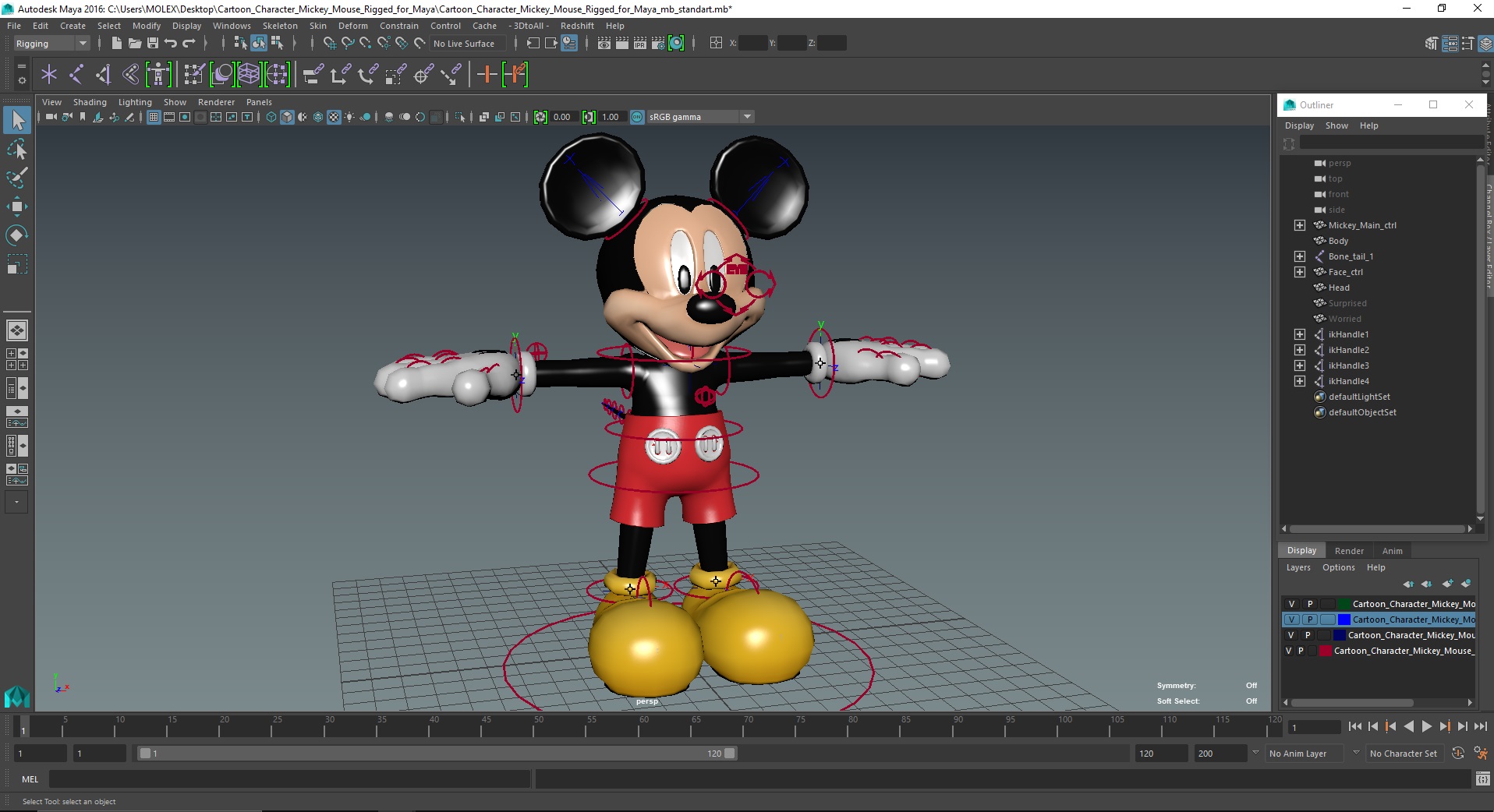
Task: Open the sRGB gamma view transform dropdown
Action: [699, 117]
